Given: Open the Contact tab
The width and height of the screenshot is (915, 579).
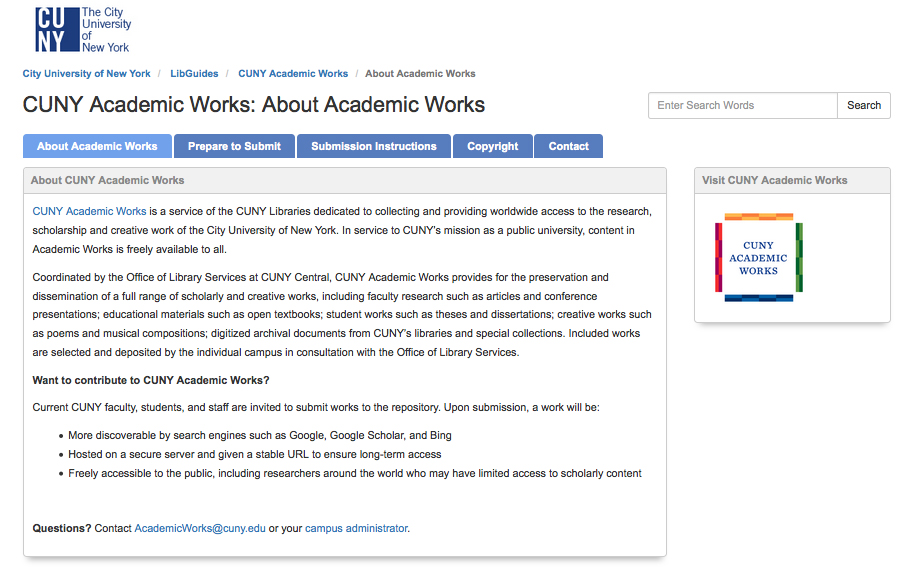Looking at the screenshot, I should 568,146.
